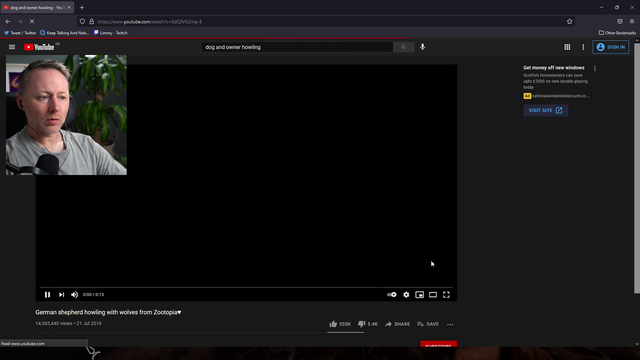This screenshot has height=360, width=640.
Task: Search by voice with microphone
Action: tap(422, 47)
